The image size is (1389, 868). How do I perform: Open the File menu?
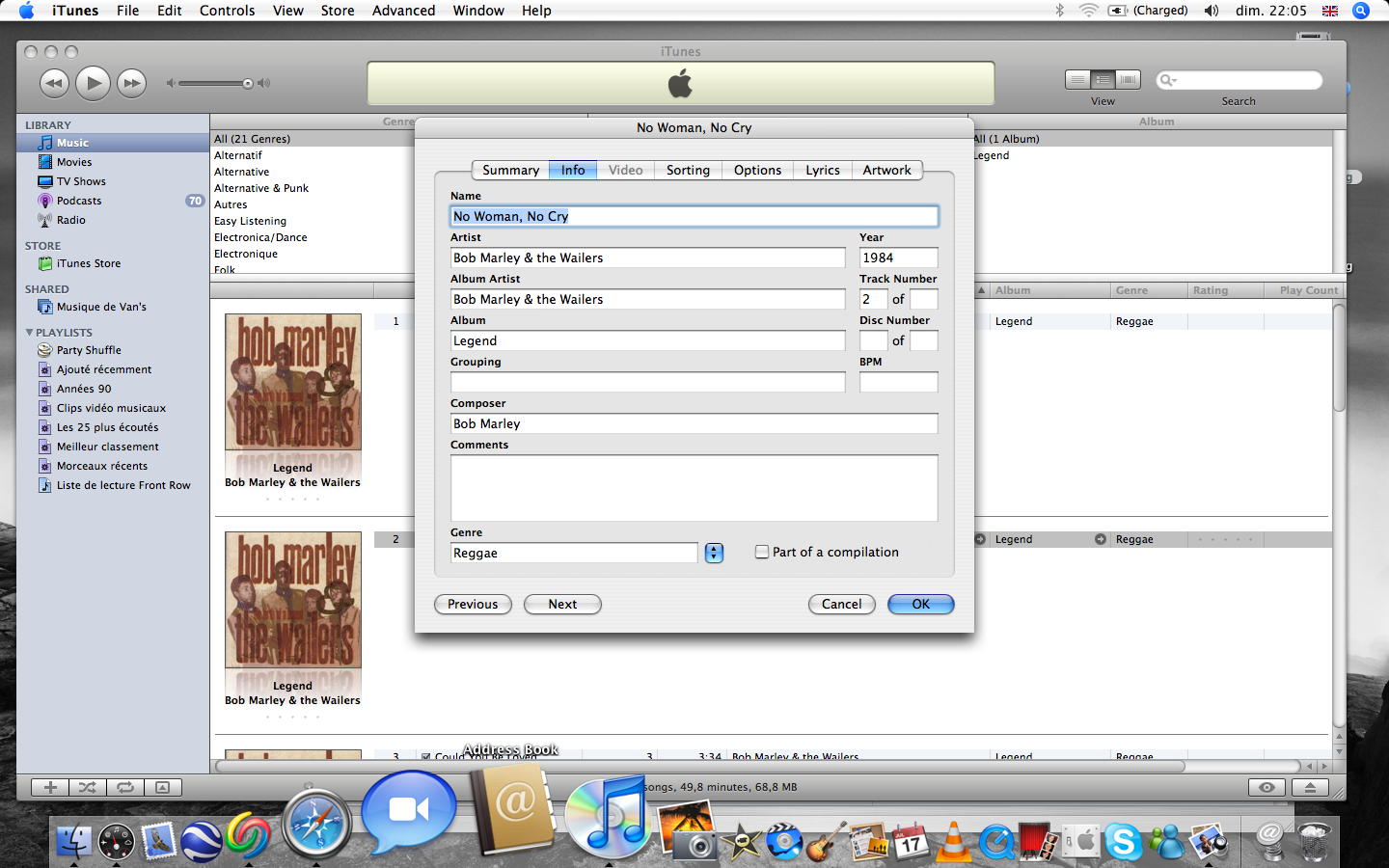tap(127, 11)
